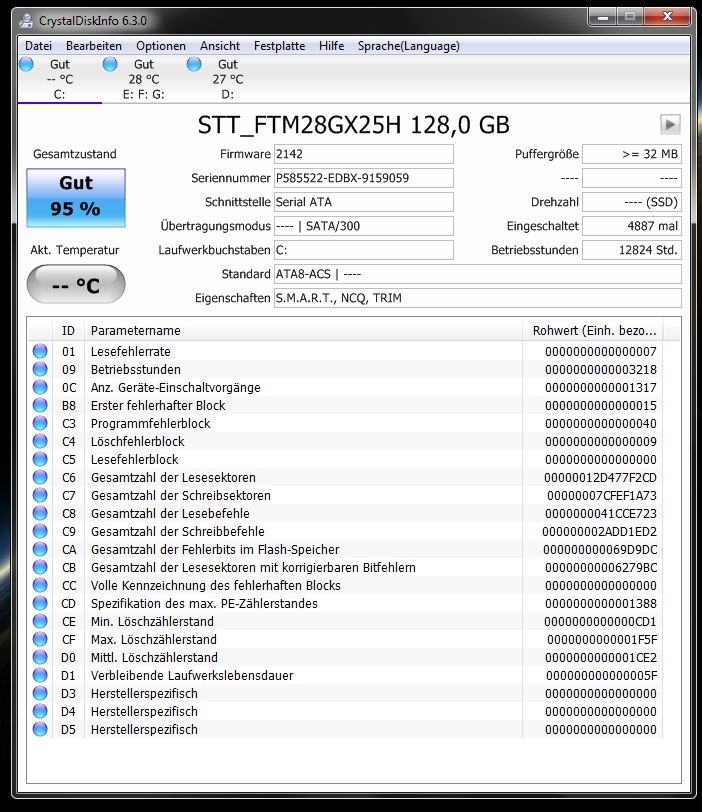Image resolution: width=702 pixels, height=812 pixels.
Task: Click the Firmware field 2142
Action: pos(363,154)
